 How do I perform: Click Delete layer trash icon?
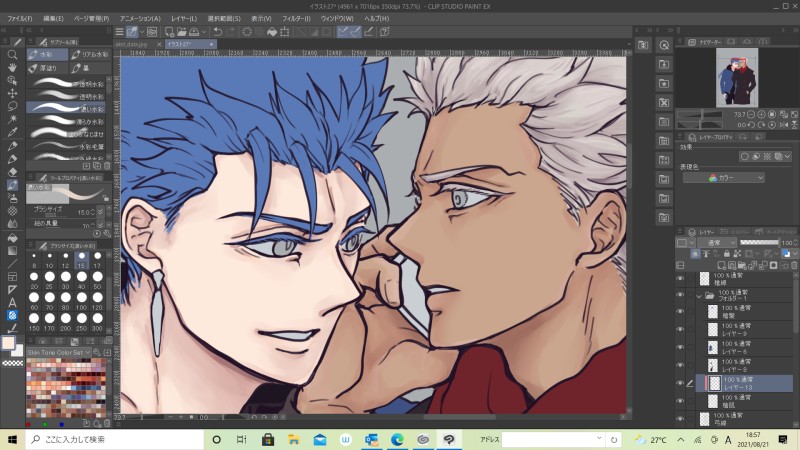pyautogui.click(x=793, y=265)
